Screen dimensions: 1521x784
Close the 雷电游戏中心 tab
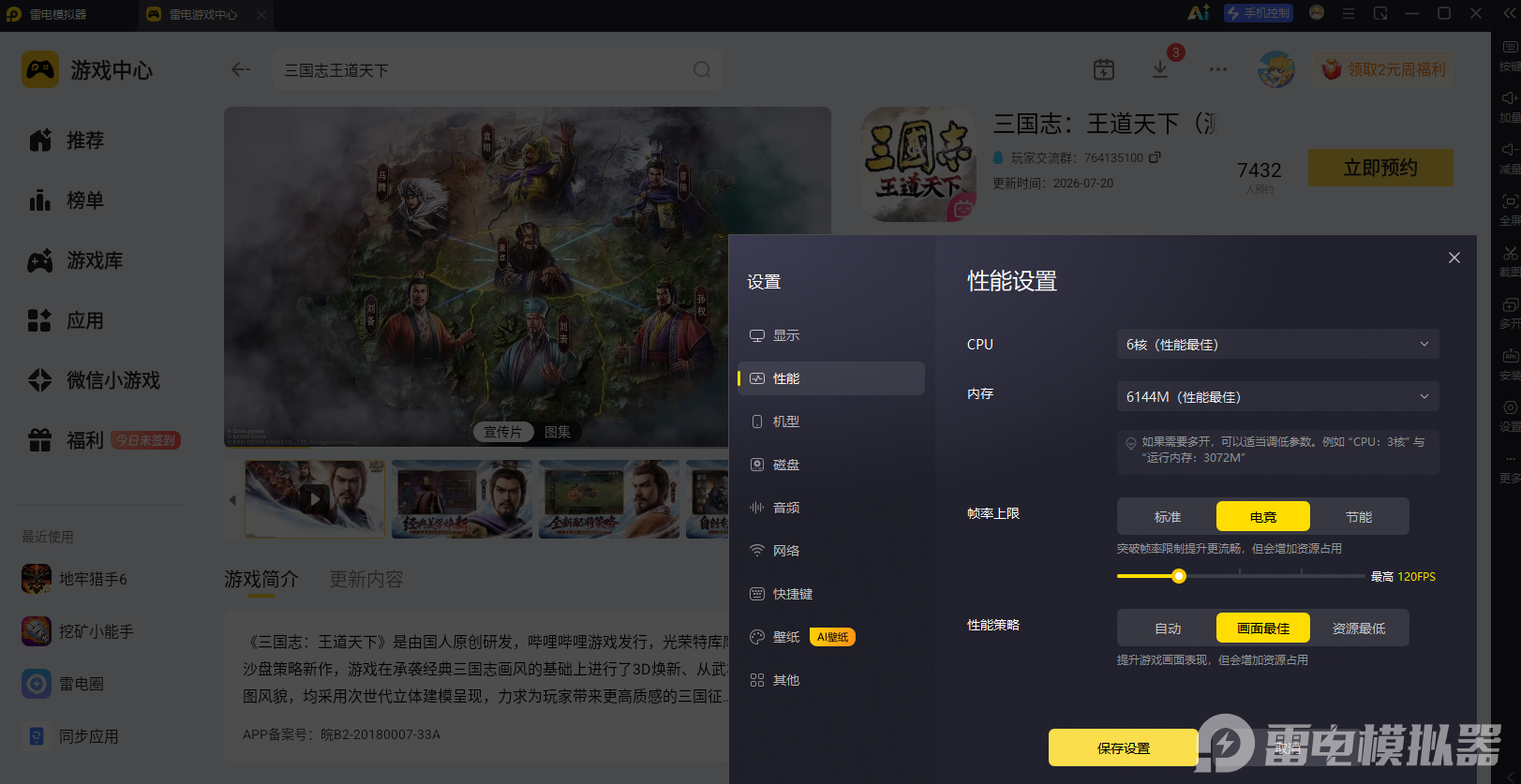[261, 14]
